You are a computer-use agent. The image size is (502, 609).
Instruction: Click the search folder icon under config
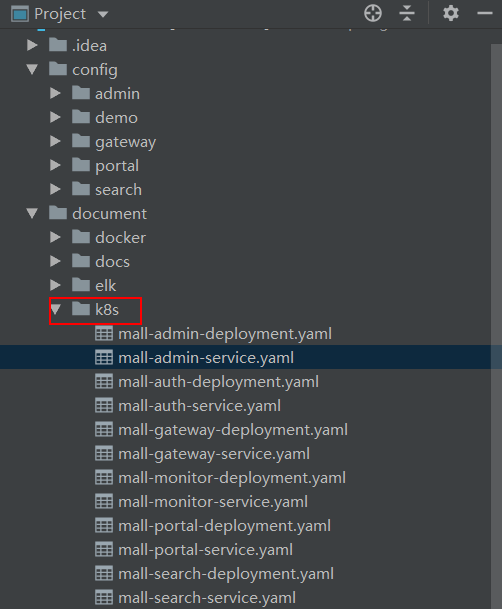click(x=81, y=189)
